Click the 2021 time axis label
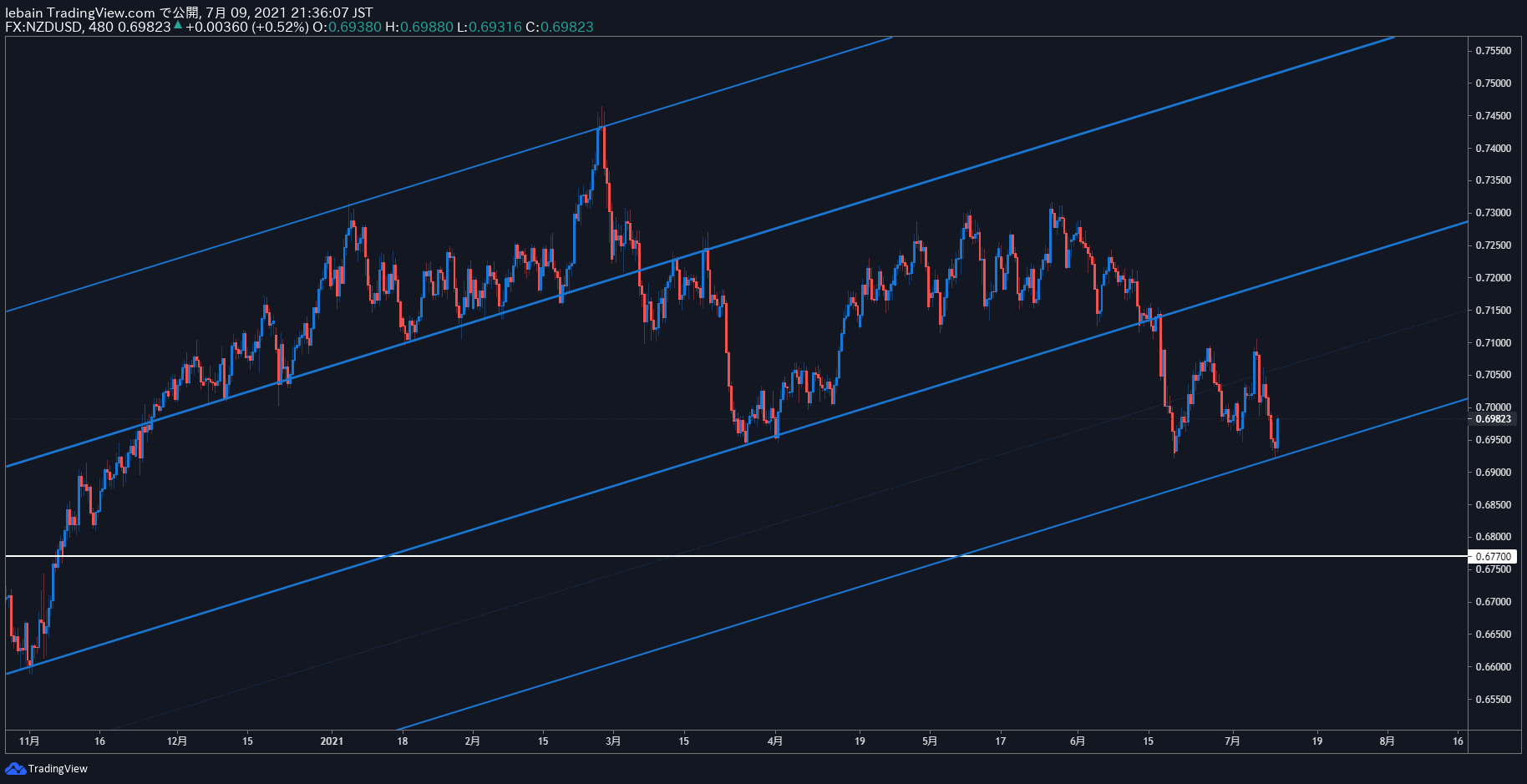Viewport: 1527px width, 784px height. (332, 741)
